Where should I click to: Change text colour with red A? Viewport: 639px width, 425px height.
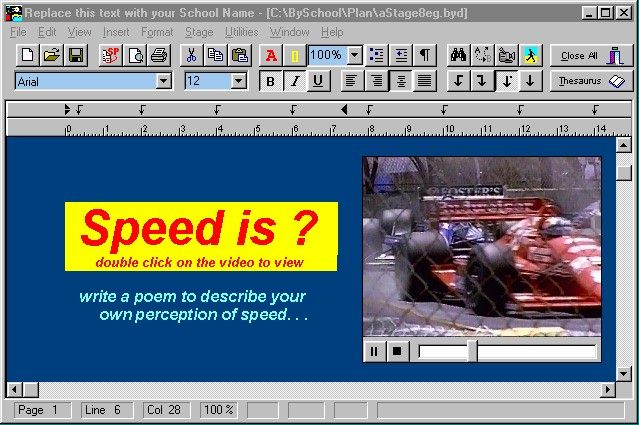(271, 55)
